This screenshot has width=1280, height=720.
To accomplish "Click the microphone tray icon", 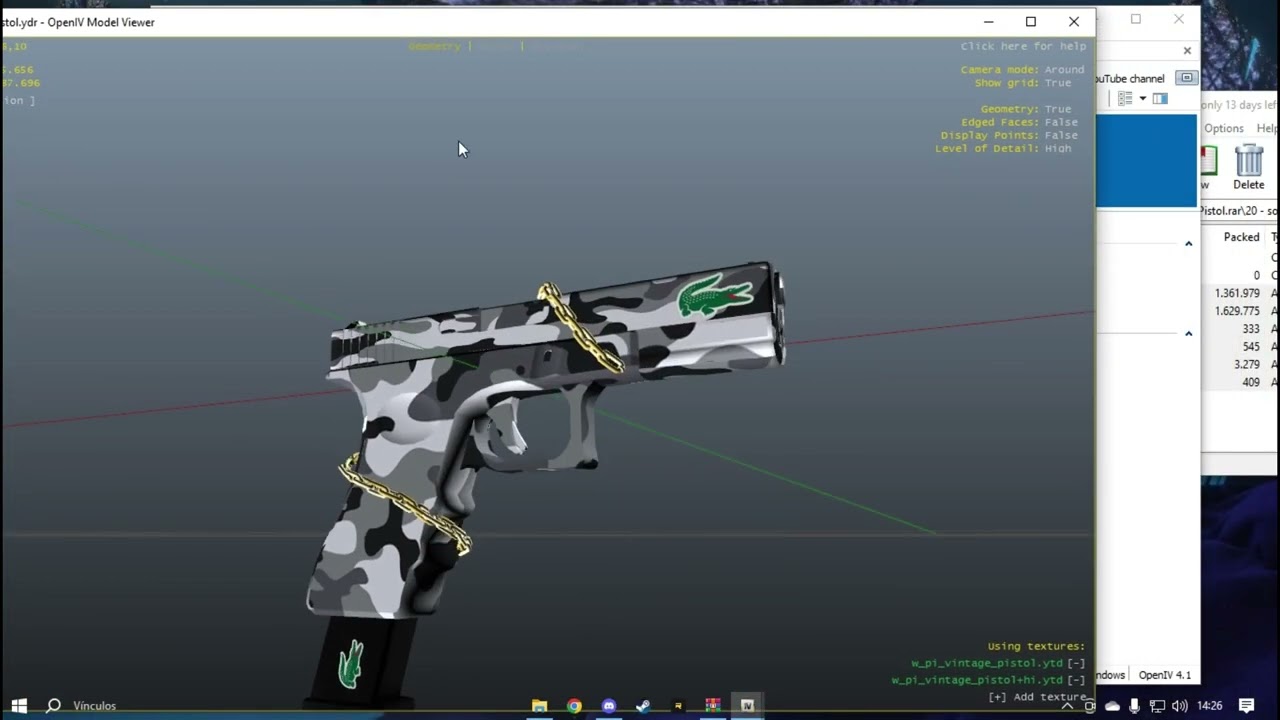I will point(1135,706).
